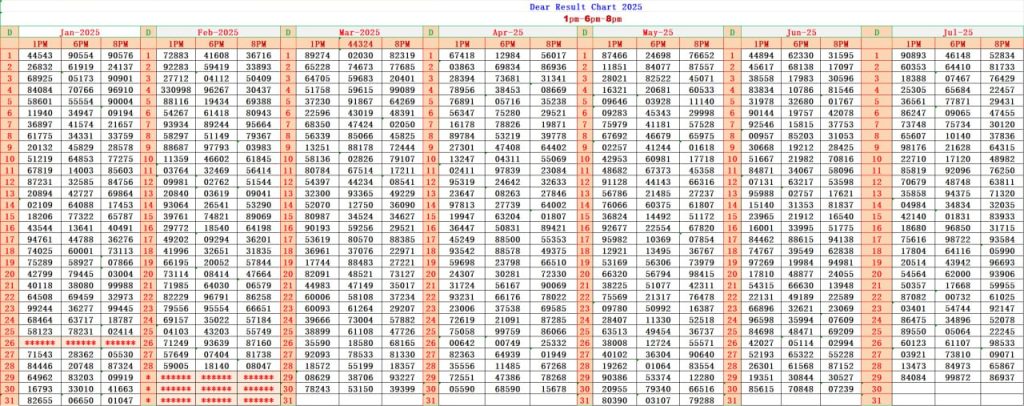1024x406 pixels.
Task: Click cell 69388 in February 8PM
Action: [259, 101]
